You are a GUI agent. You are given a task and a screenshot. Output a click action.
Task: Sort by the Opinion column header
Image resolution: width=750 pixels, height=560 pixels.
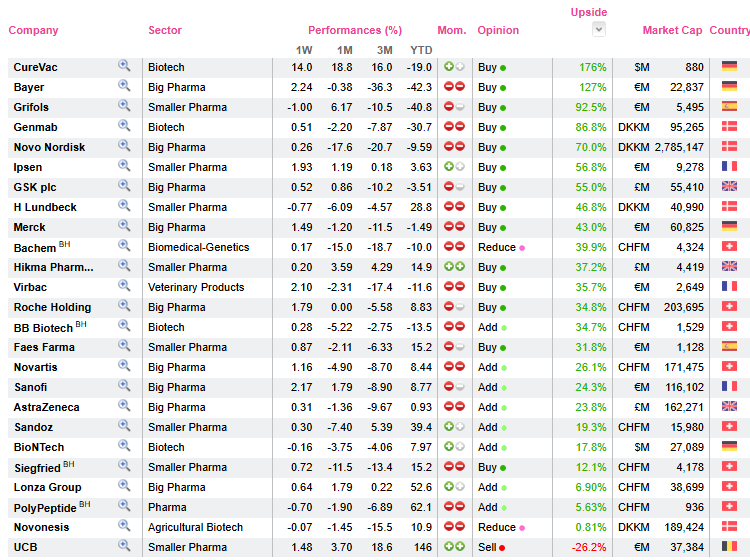coord(498,30)
